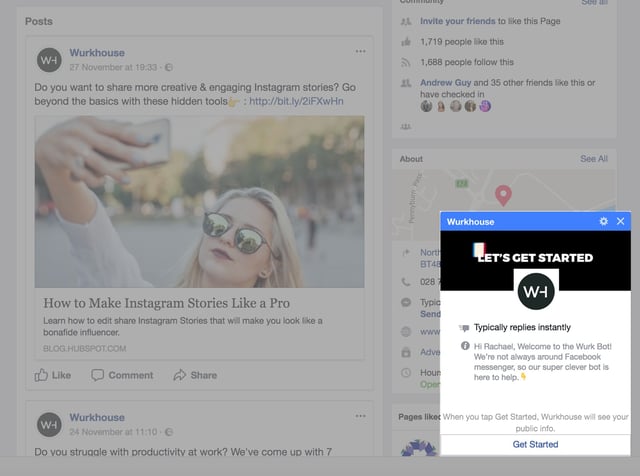Image resolution: width=640 pixels, height=476 pixels.
Task: Click Wurkhouse avatar on 24 November post
Action: (x=49, y=425)
